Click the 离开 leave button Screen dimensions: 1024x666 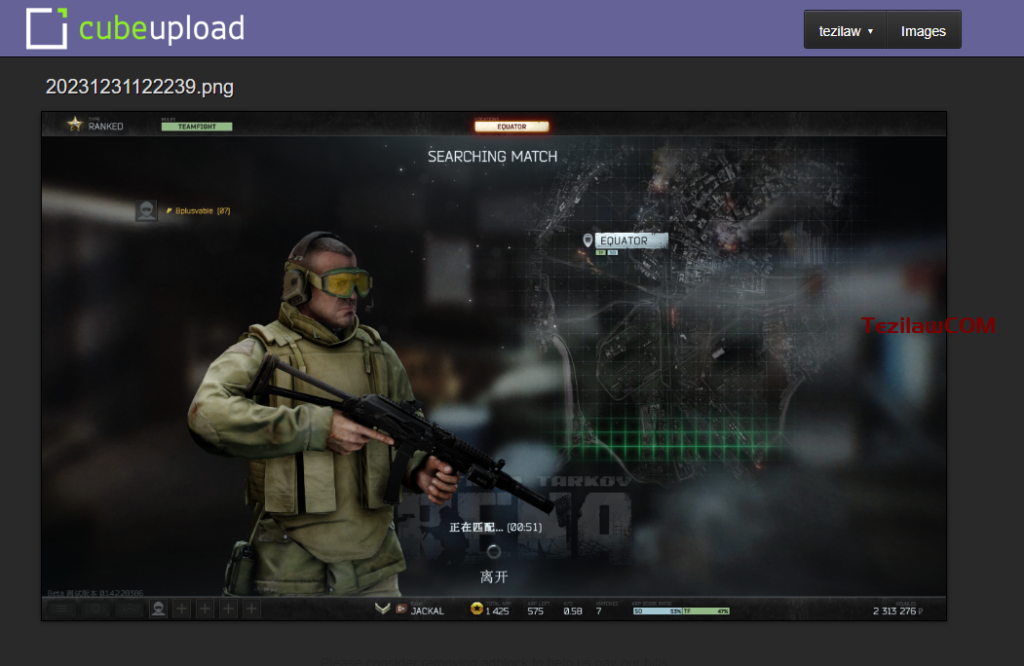pyautogui.click(x=494, y=577)
